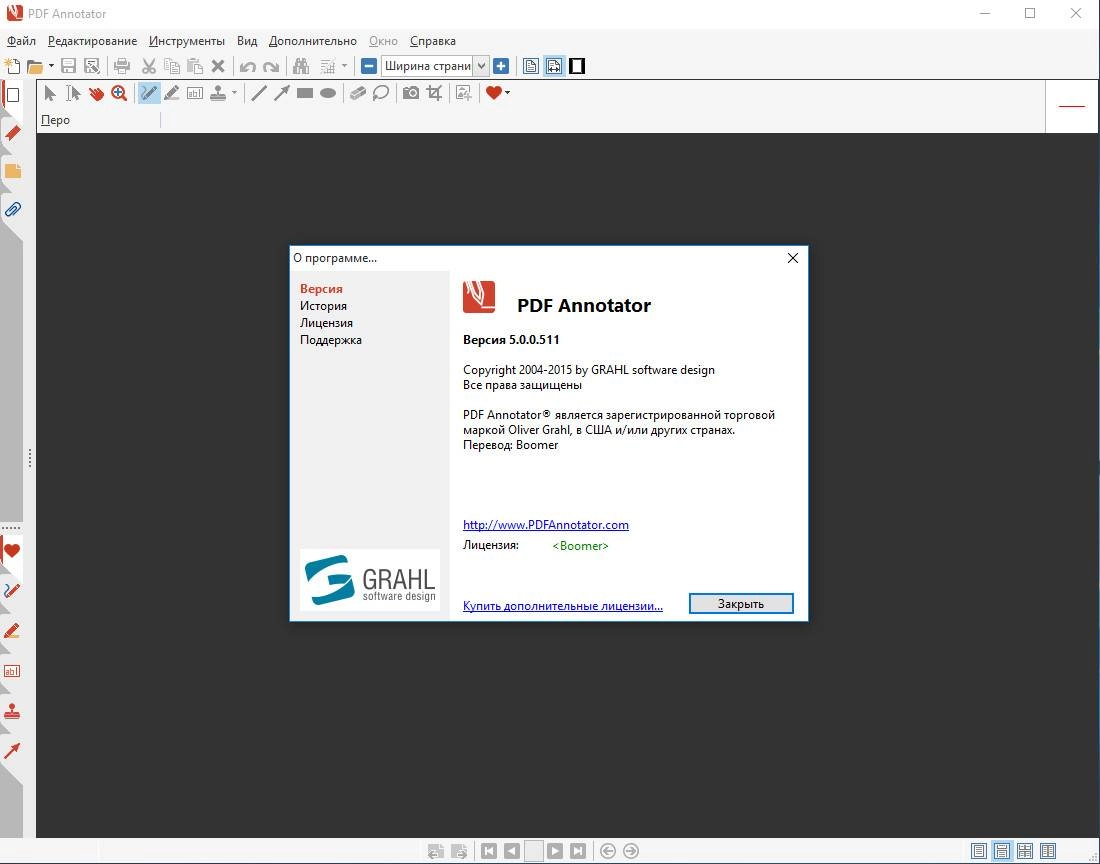Select the Lasso tool

tap(381, 93)
